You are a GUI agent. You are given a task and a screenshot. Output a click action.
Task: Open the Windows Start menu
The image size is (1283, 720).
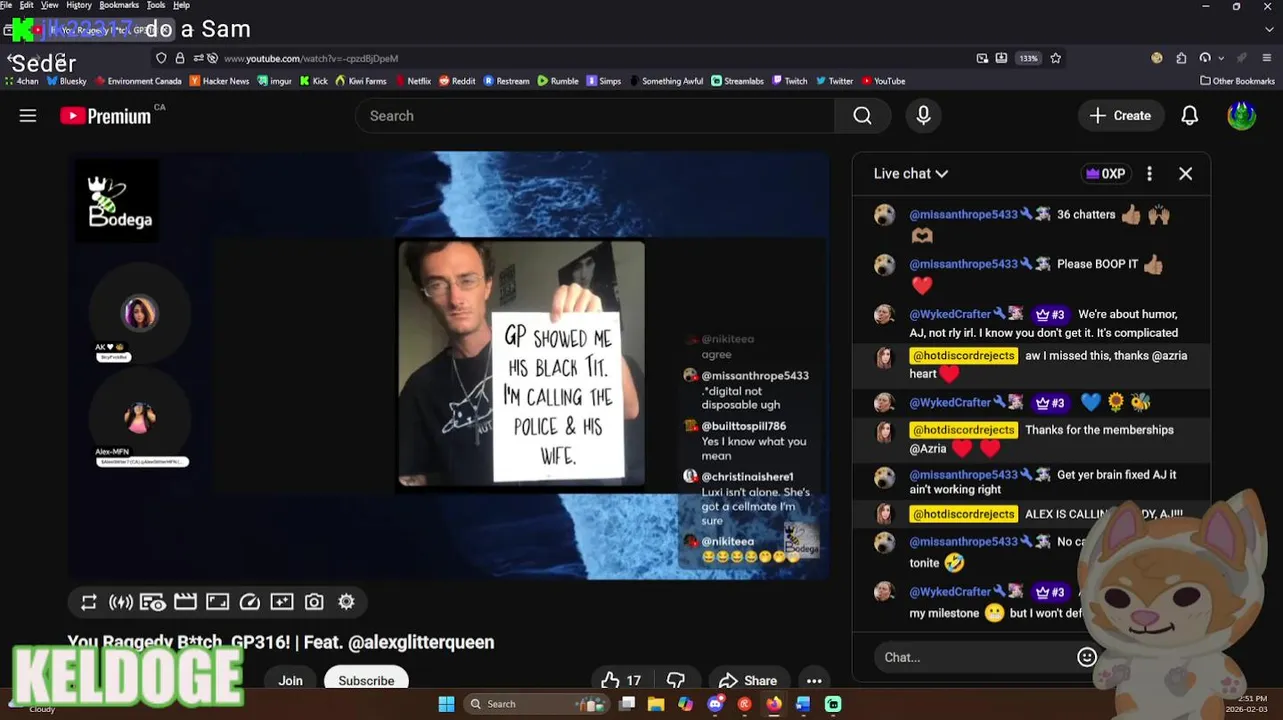[x=446, y=704]
